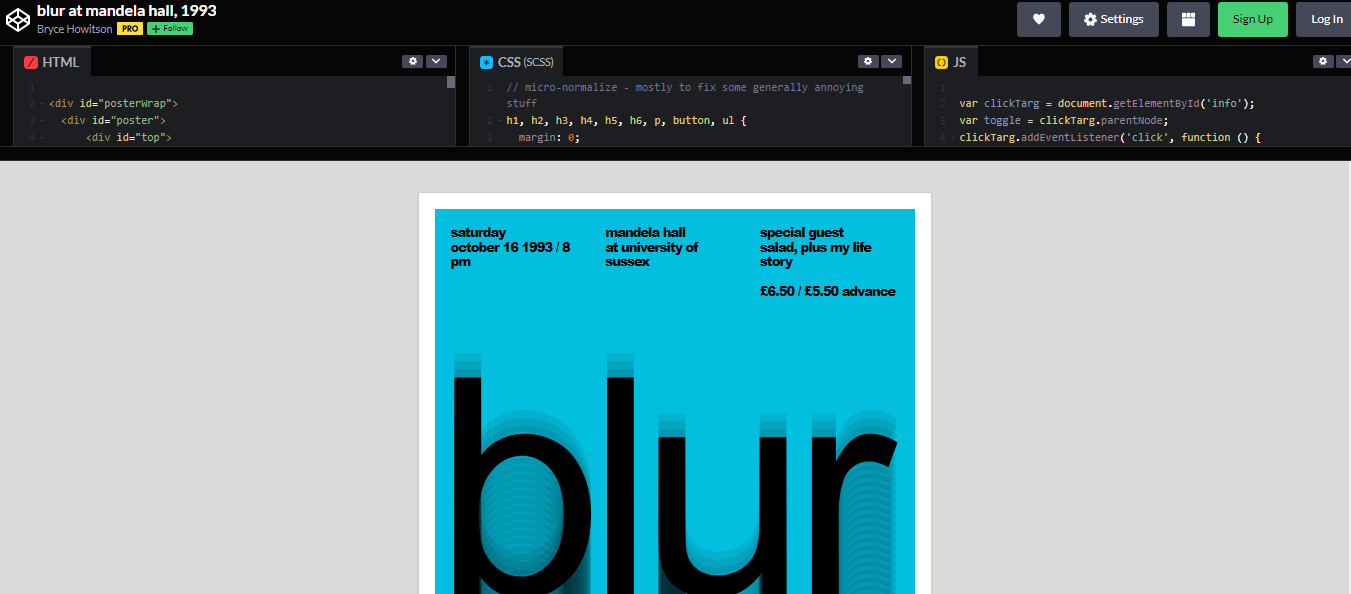This screenshot has width=1351, height=594.
Task: Open Bryce Howitson author profile link
Action: pyautogui.click(x=75, y=29)
